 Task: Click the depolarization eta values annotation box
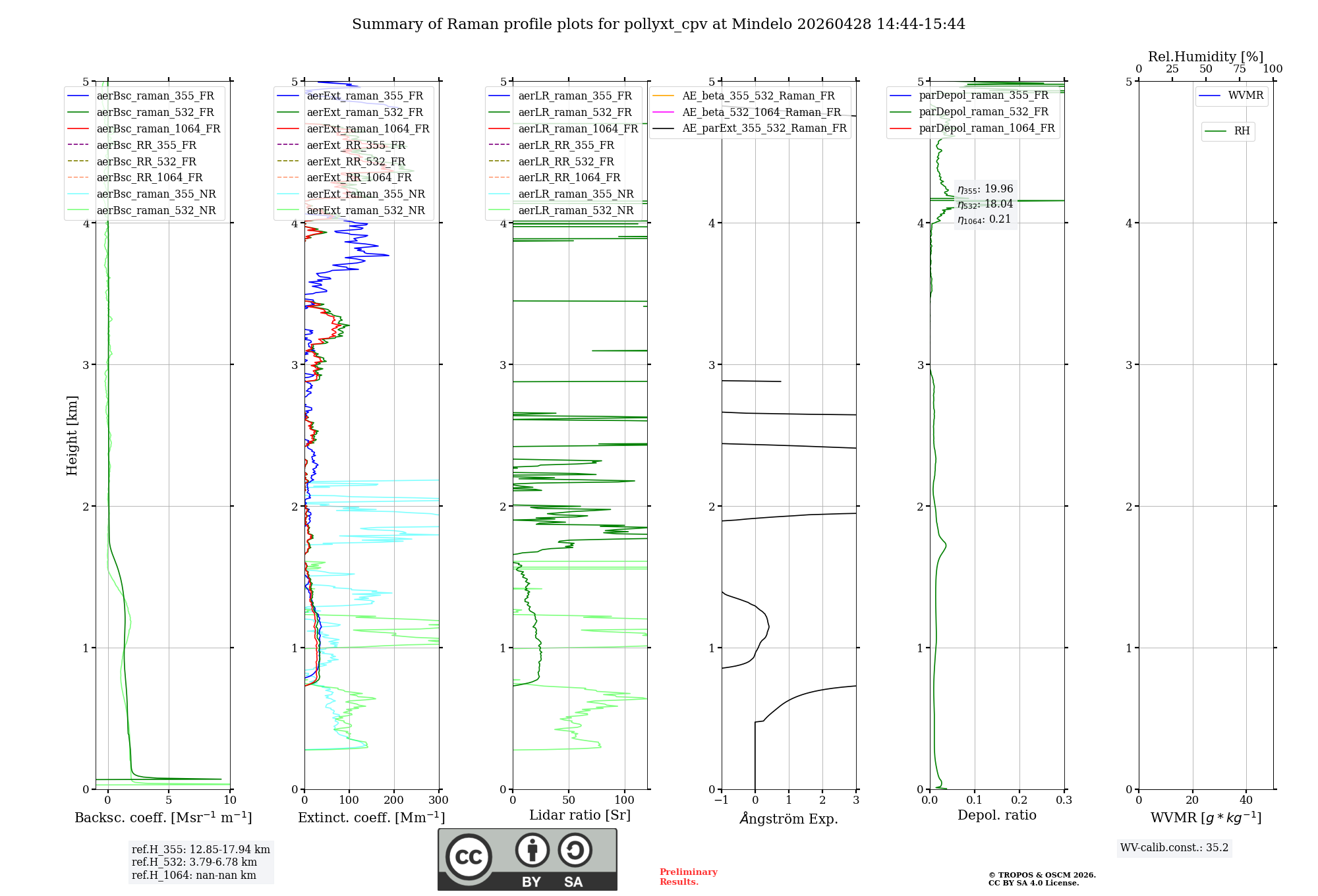(x=985, y=204)
